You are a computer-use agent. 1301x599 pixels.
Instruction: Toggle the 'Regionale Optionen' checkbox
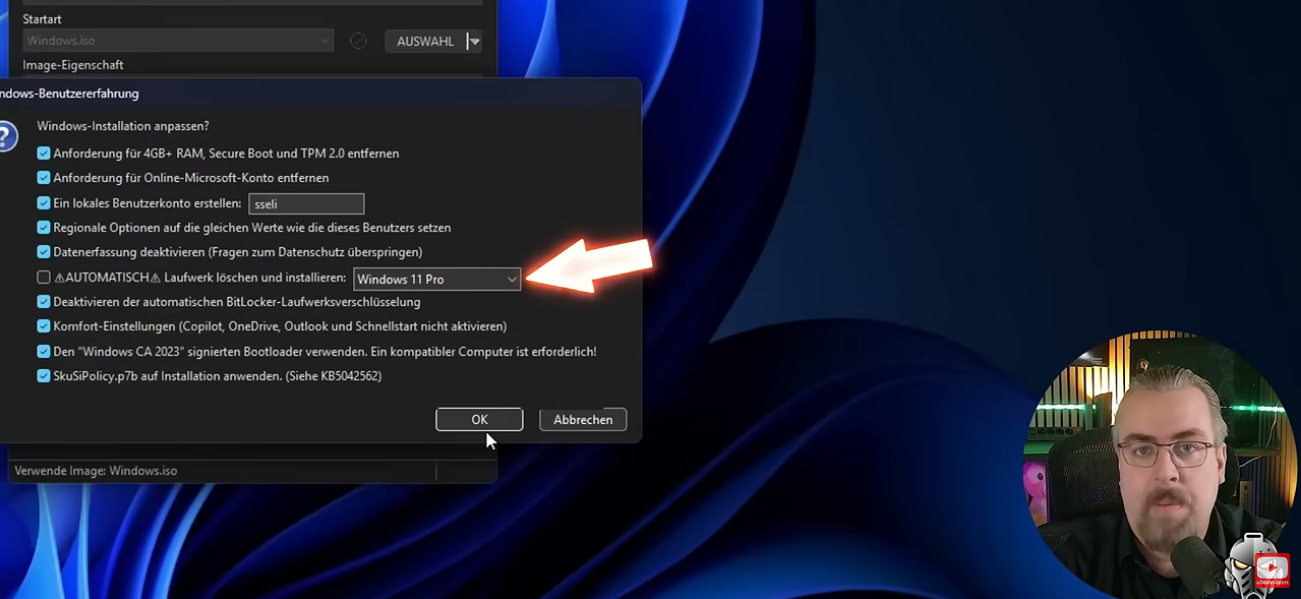pyautogui.click(x=43, y=228)
